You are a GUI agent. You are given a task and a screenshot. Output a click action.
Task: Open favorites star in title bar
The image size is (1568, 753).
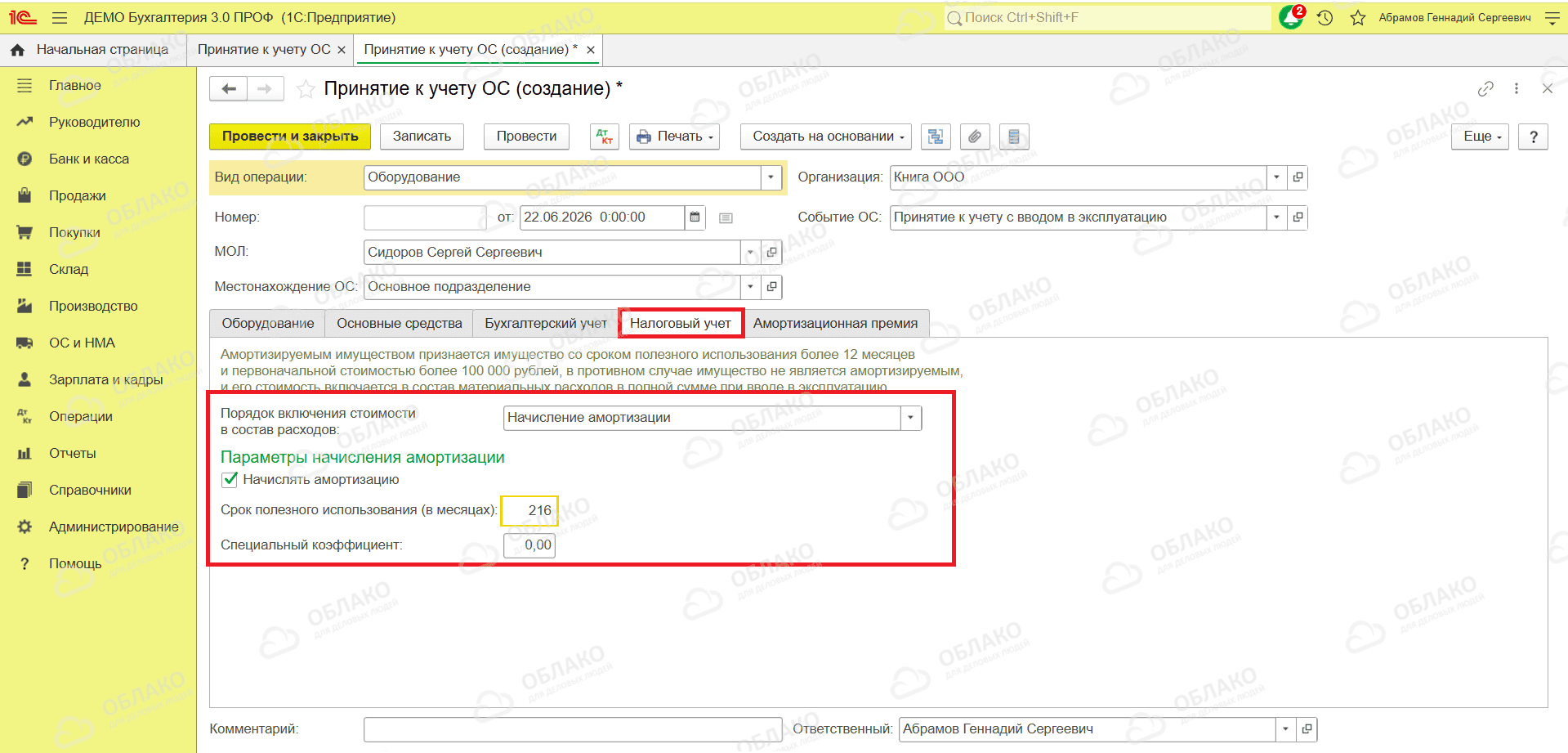(1358, 17)
